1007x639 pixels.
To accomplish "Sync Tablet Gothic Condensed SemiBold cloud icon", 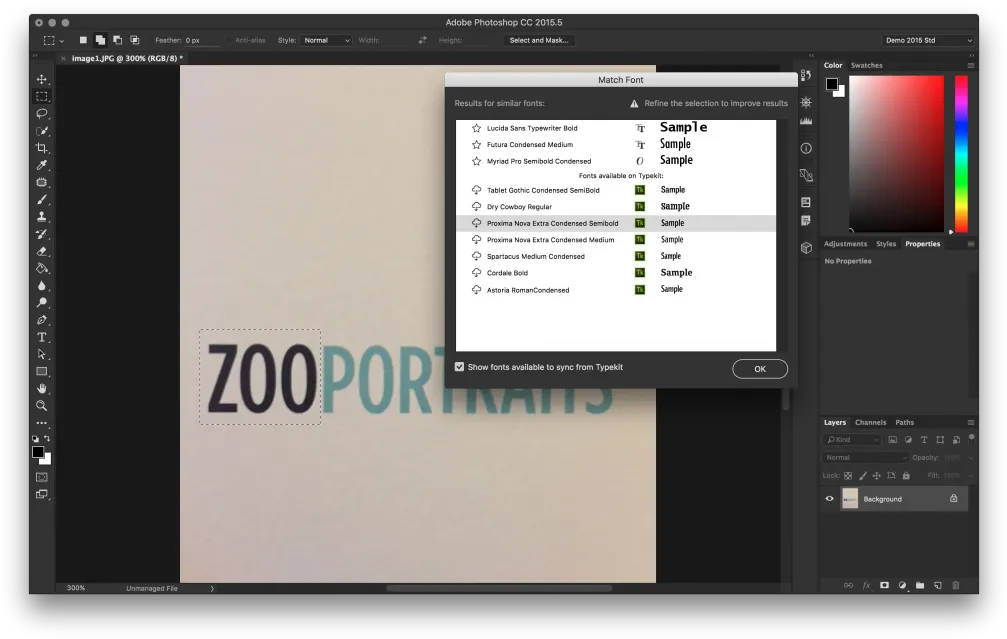I will coord(477,190).
